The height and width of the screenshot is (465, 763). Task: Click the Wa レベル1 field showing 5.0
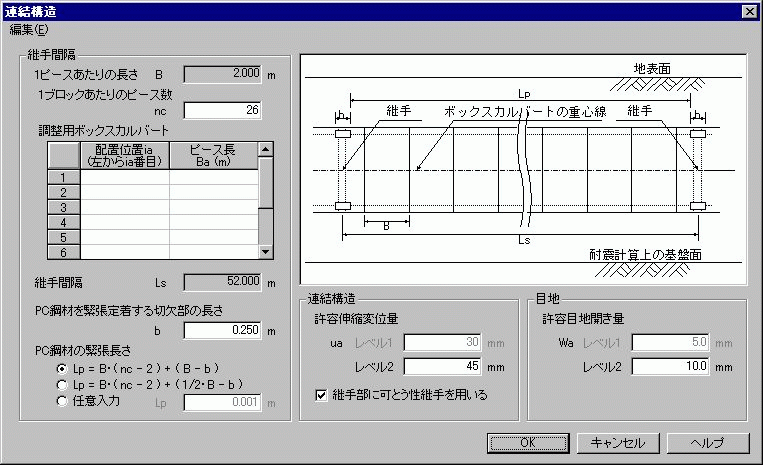click(x=670, y=342)
